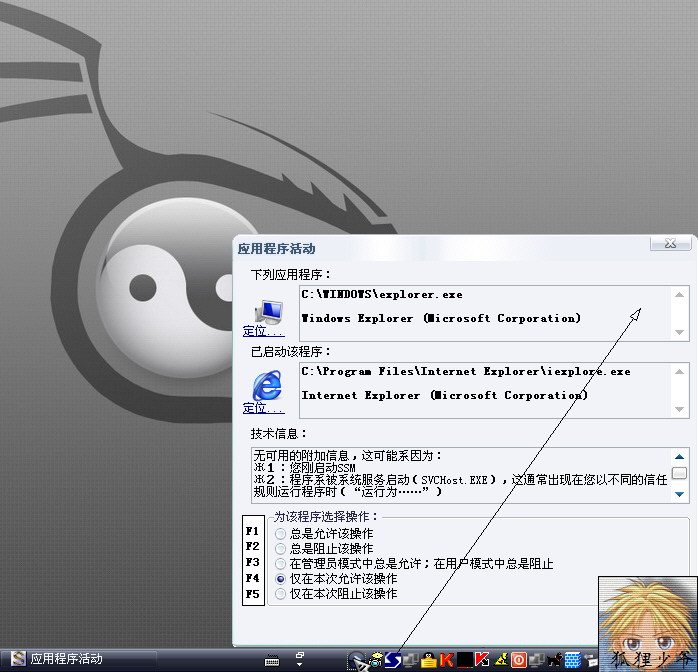
Task: Locate explorer.exe via its 定位 link
Action: pos(264,331)
